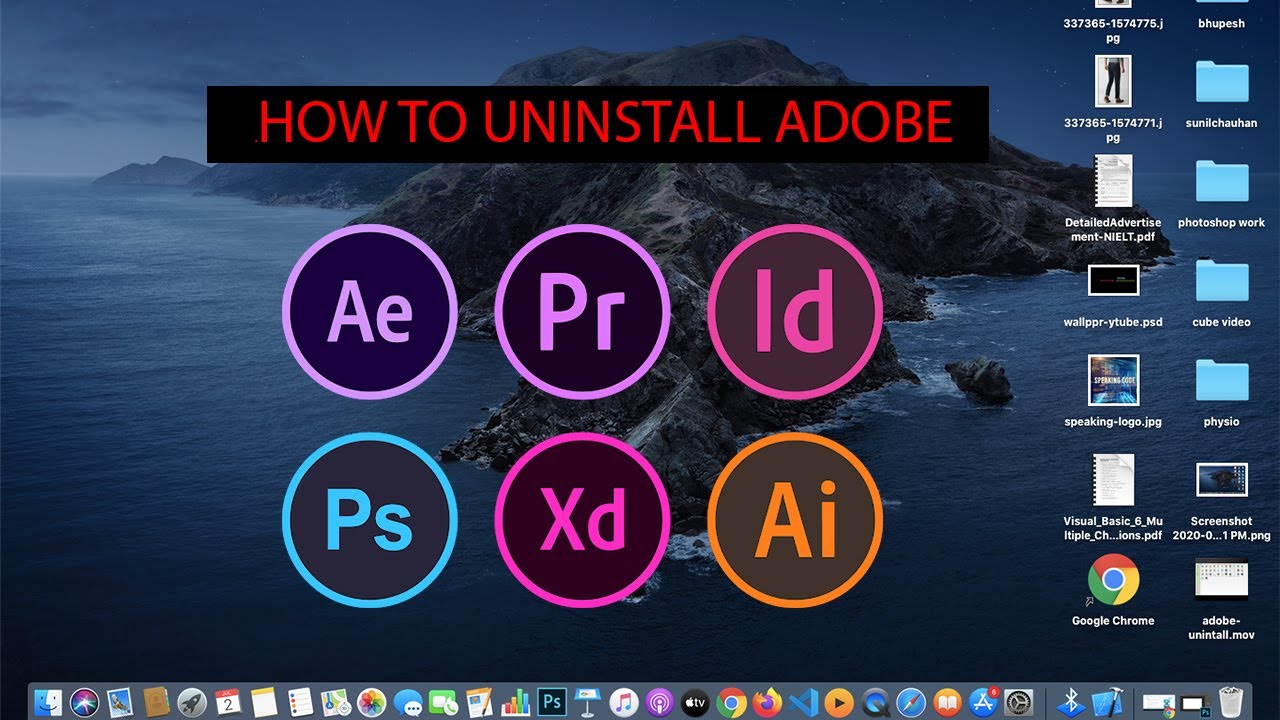Launch Photoshop from the Dock

coord(551,702)
